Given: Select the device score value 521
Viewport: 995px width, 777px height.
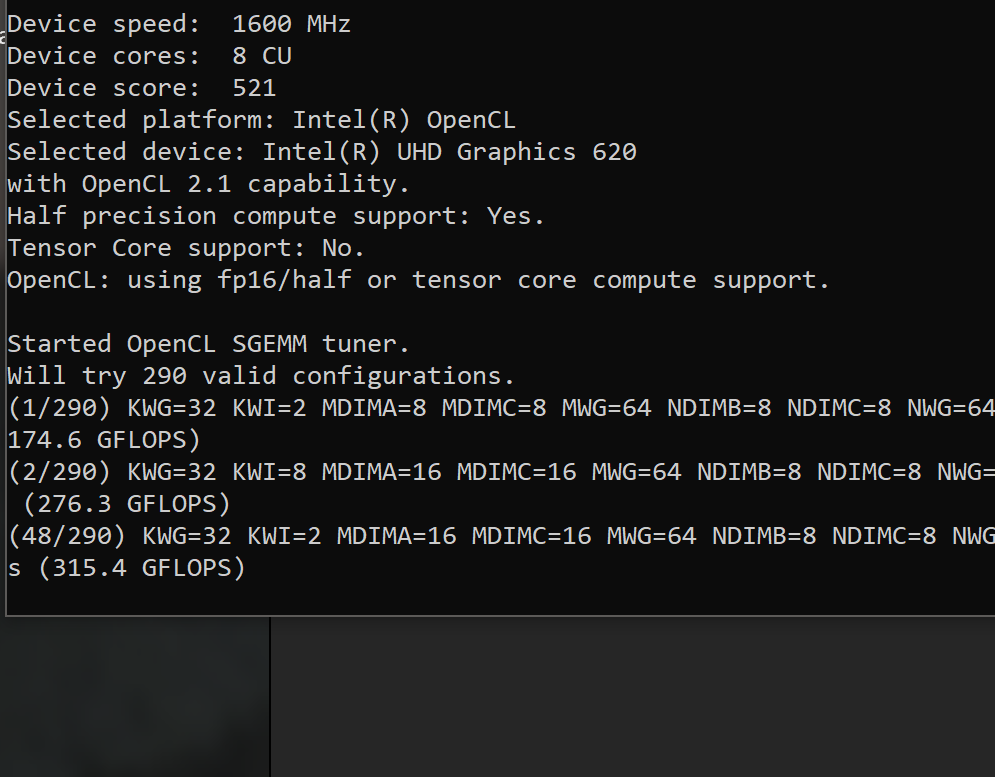Looking at the screenshot, I should point(254,88).
